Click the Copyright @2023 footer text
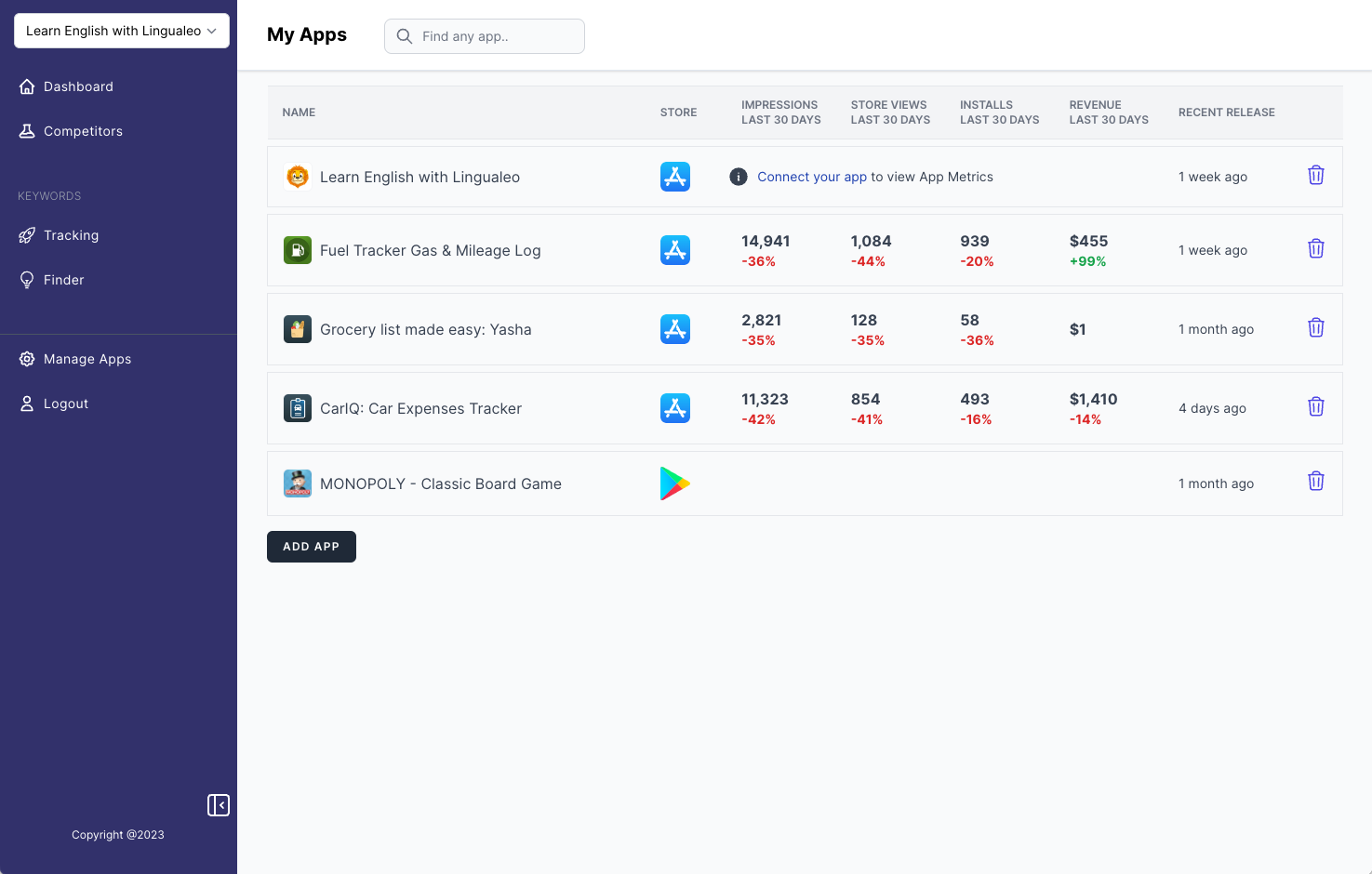The height and width of the screenshot is (874, 1372). [118, 835]
